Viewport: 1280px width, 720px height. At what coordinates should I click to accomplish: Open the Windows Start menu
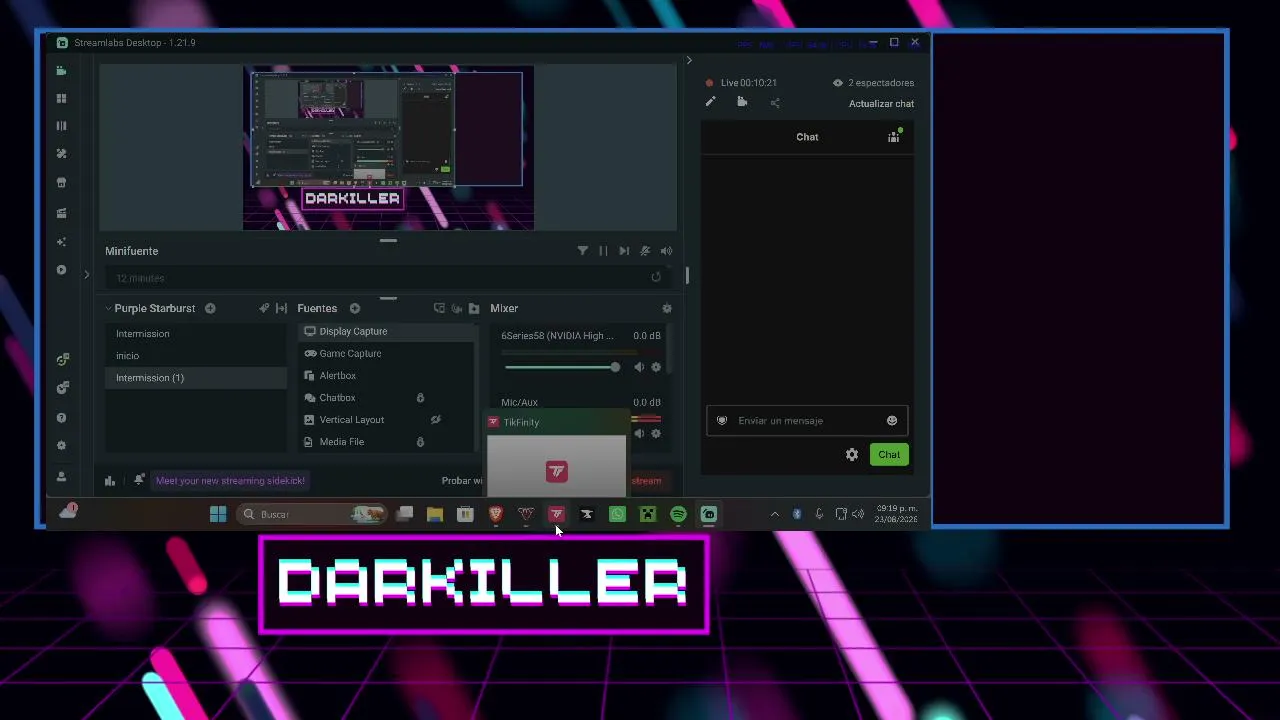pos(218,514)
